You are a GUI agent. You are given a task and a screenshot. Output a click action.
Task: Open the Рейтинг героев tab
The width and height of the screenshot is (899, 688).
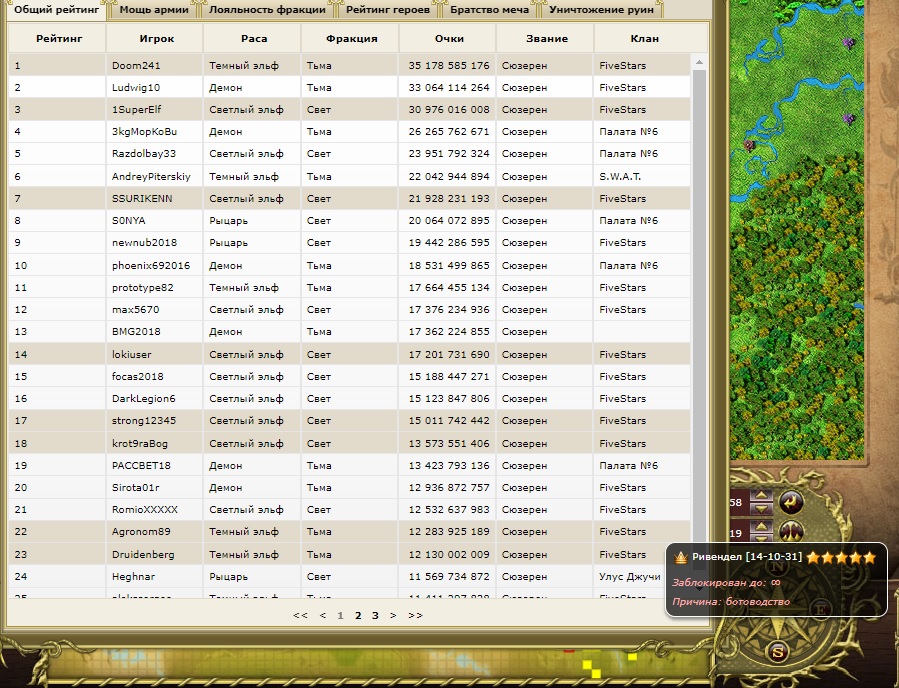tap(388, 10)
